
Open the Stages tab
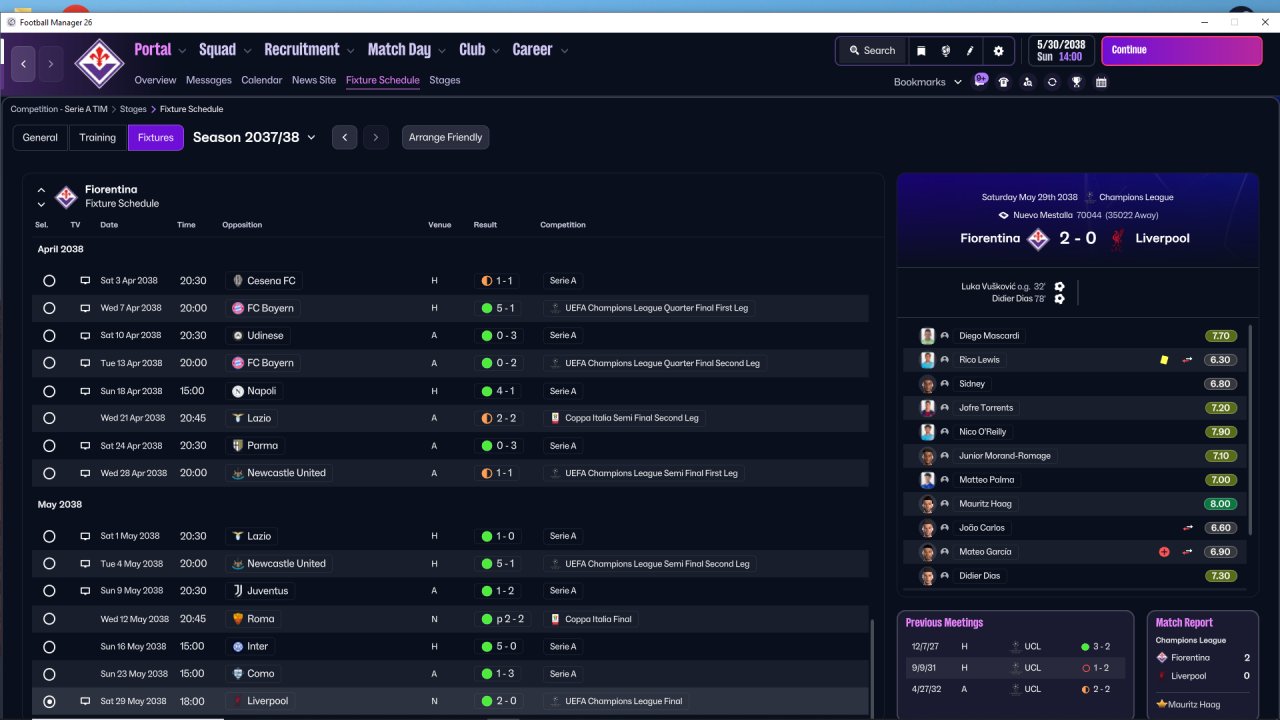(445, 80)
